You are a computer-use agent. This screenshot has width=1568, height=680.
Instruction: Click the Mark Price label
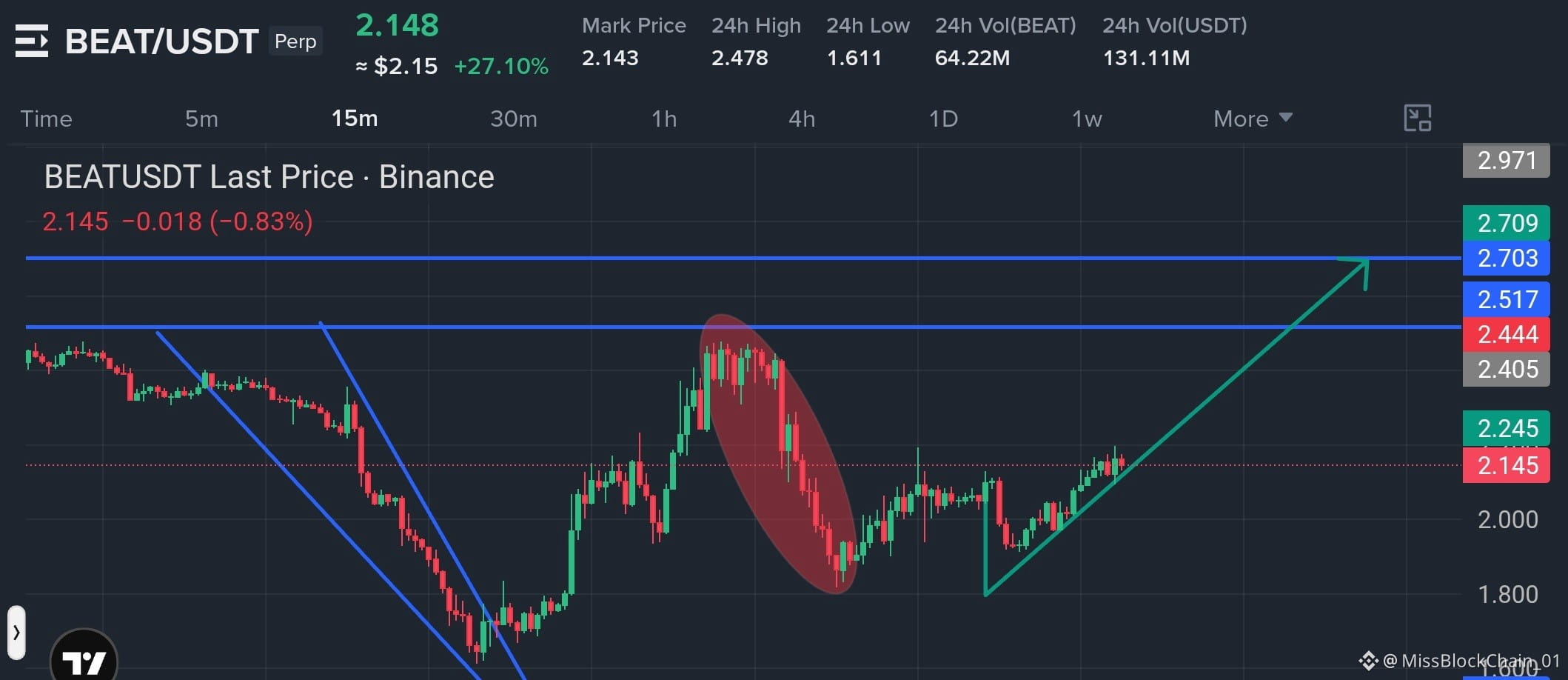click(x=634, y=25)
